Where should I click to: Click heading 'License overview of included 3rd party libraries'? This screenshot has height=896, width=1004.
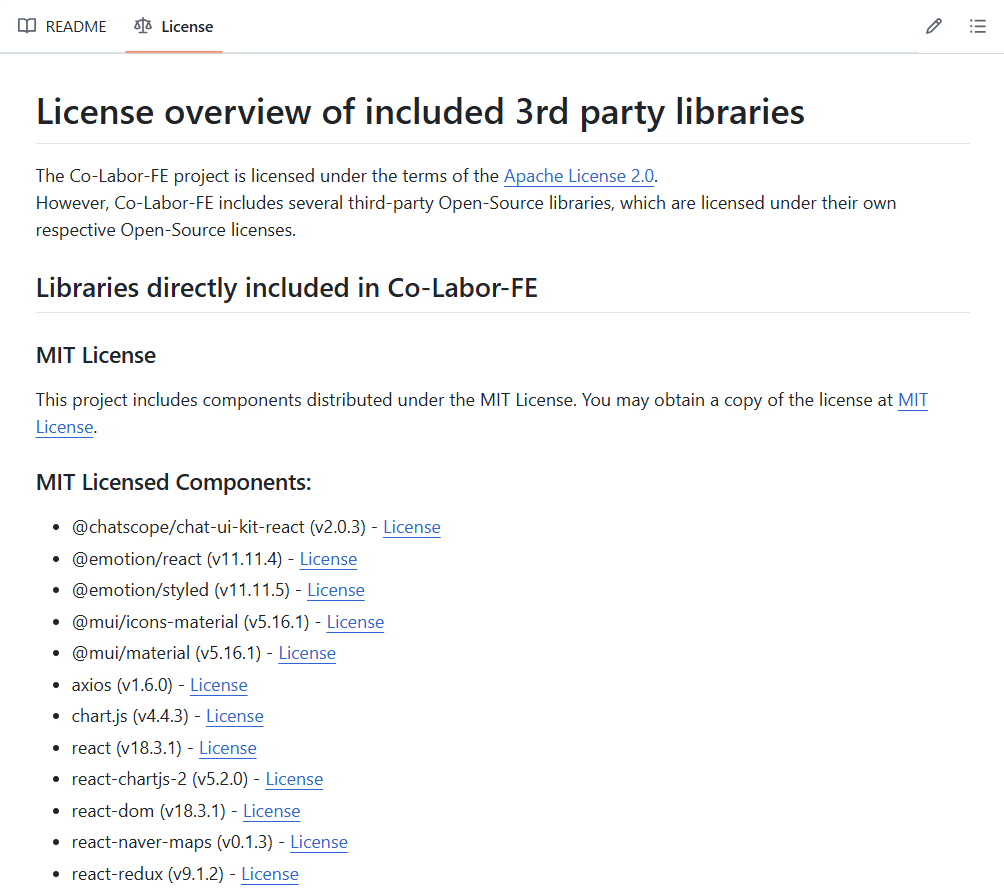click(x=420, y=112)
